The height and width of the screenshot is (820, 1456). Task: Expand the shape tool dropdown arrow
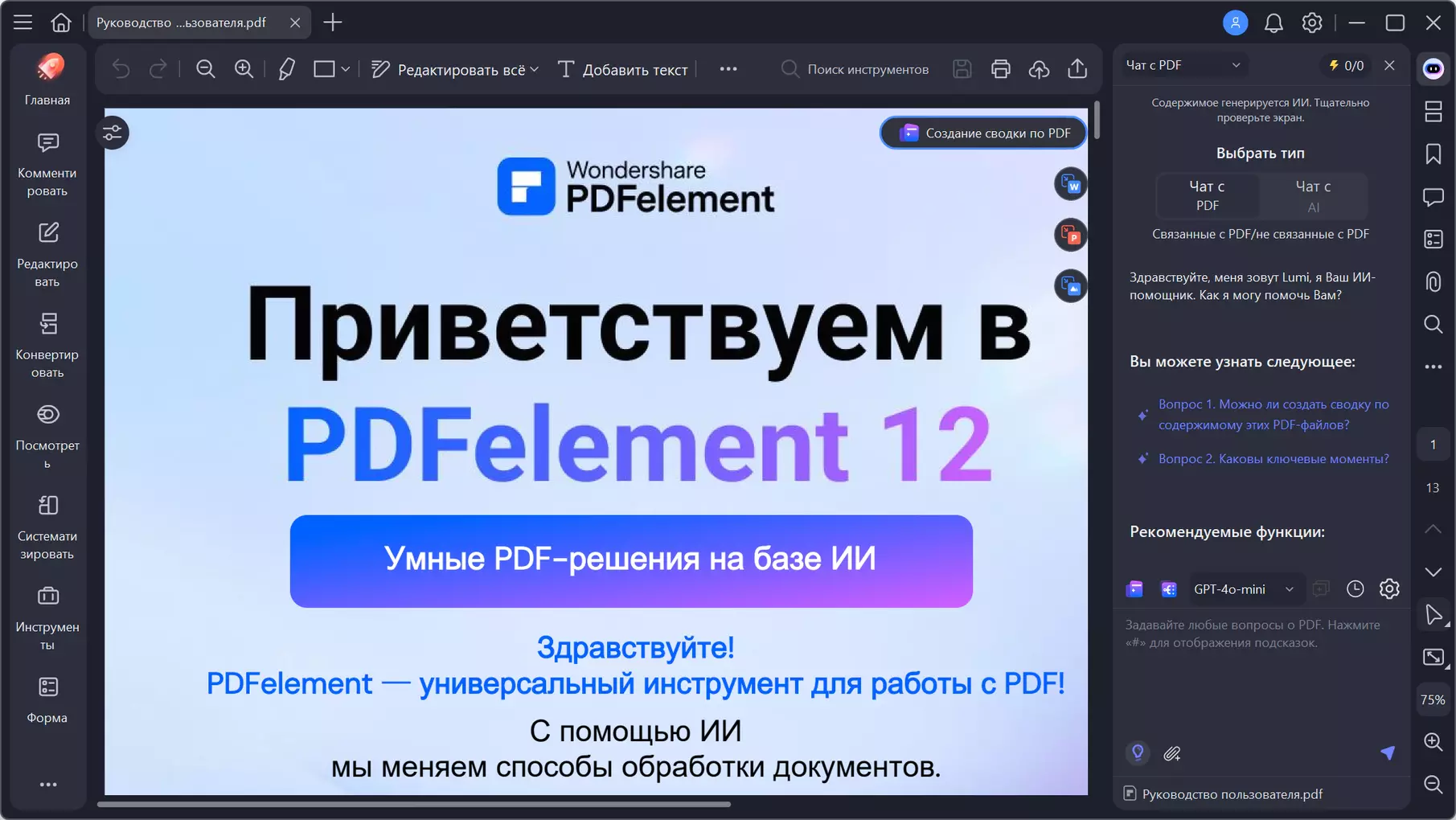click(346, 69)
